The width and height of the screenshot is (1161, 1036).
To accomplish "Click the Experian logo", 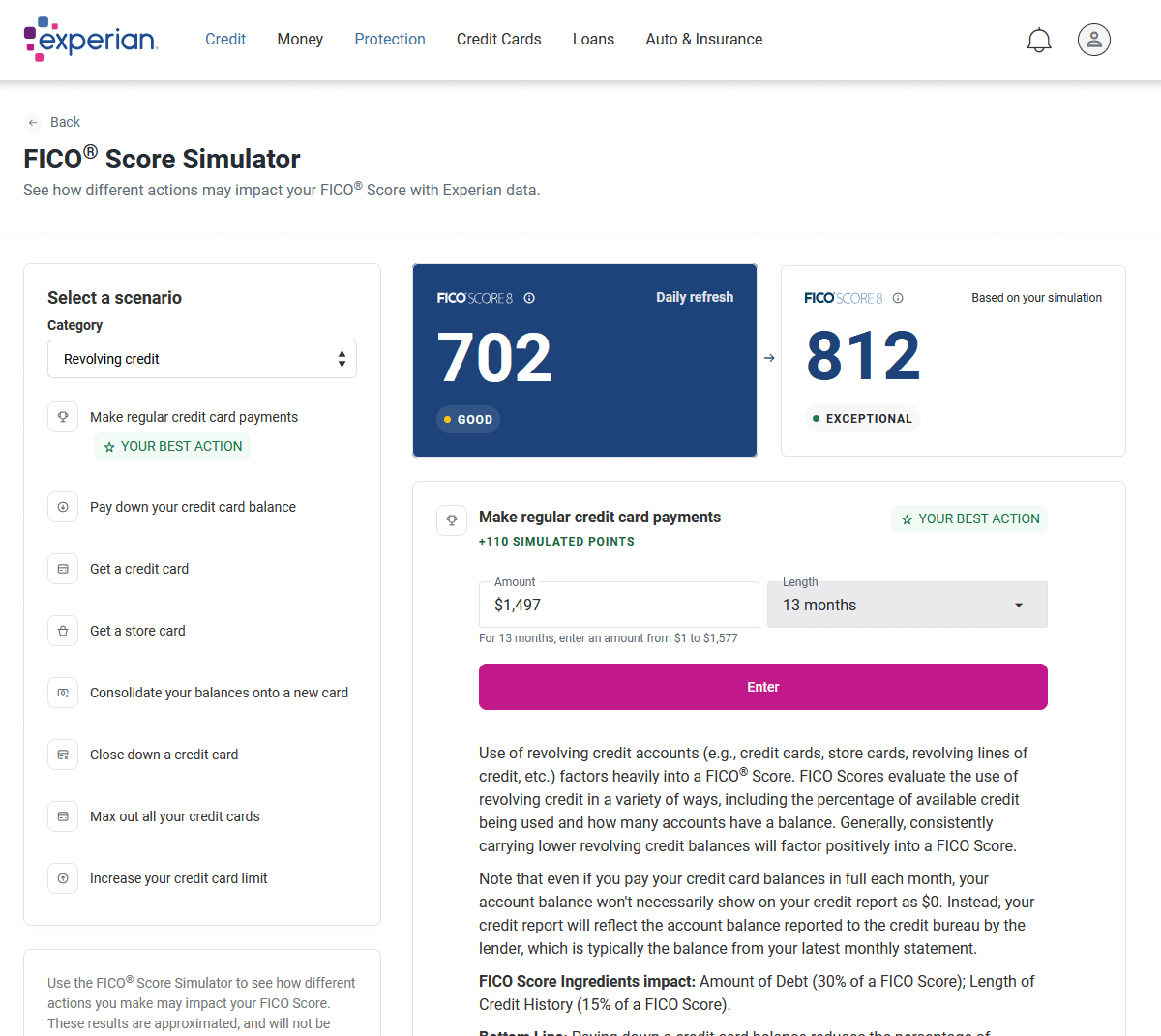I will coord(91,39).
